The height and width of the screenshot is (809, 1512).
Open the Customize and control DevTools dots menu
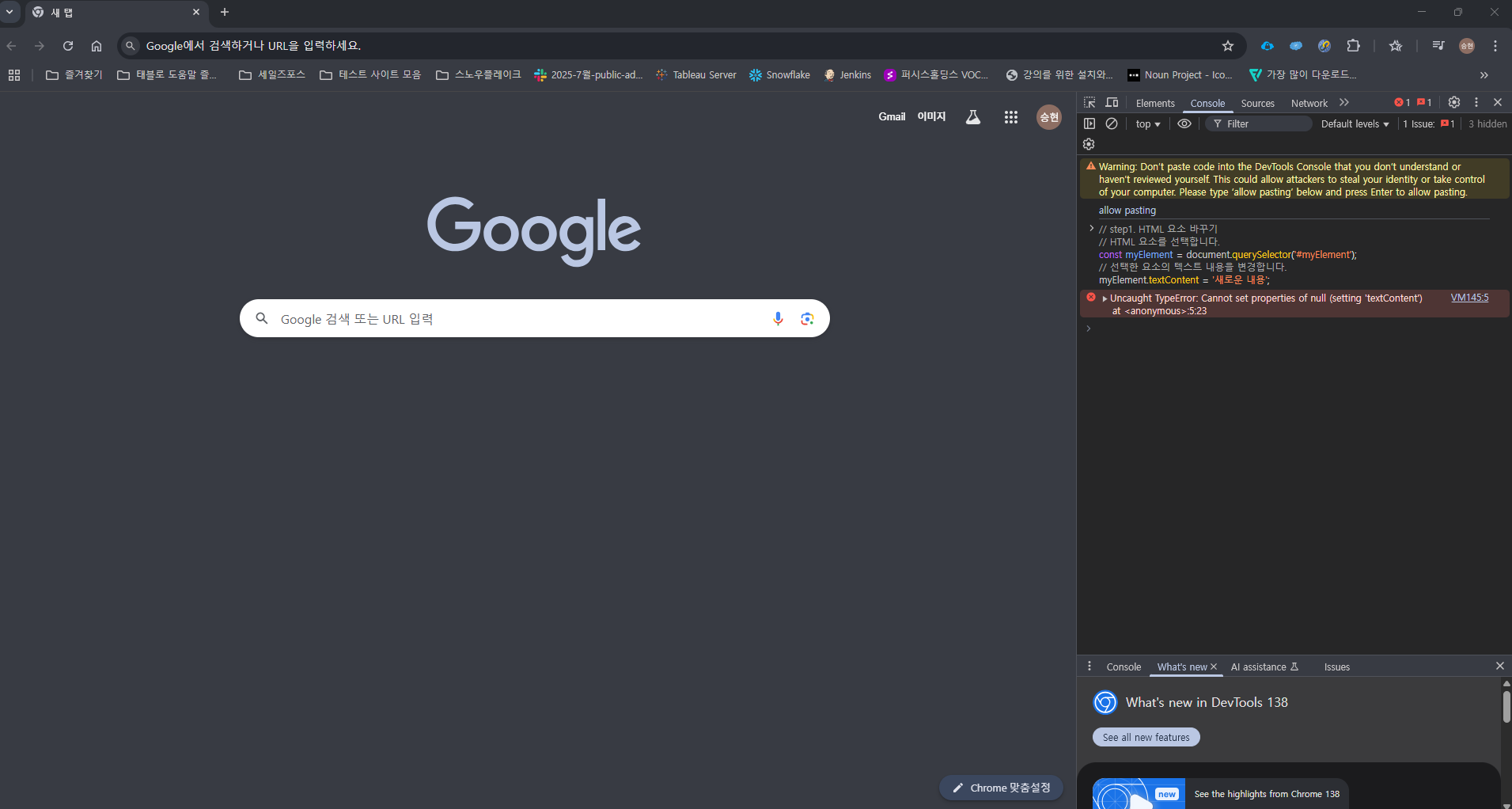tap(1476, 102)
